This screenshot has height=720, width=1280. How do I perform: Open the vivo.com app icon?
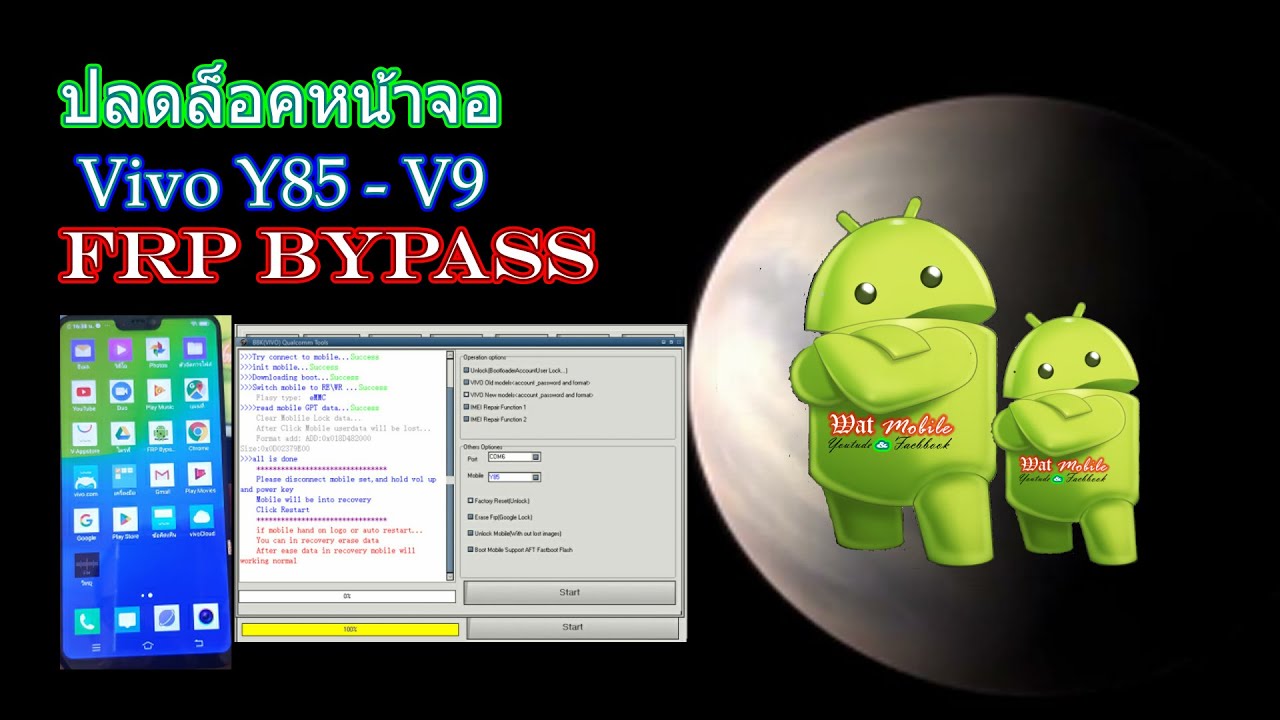(x=85, y=476)
